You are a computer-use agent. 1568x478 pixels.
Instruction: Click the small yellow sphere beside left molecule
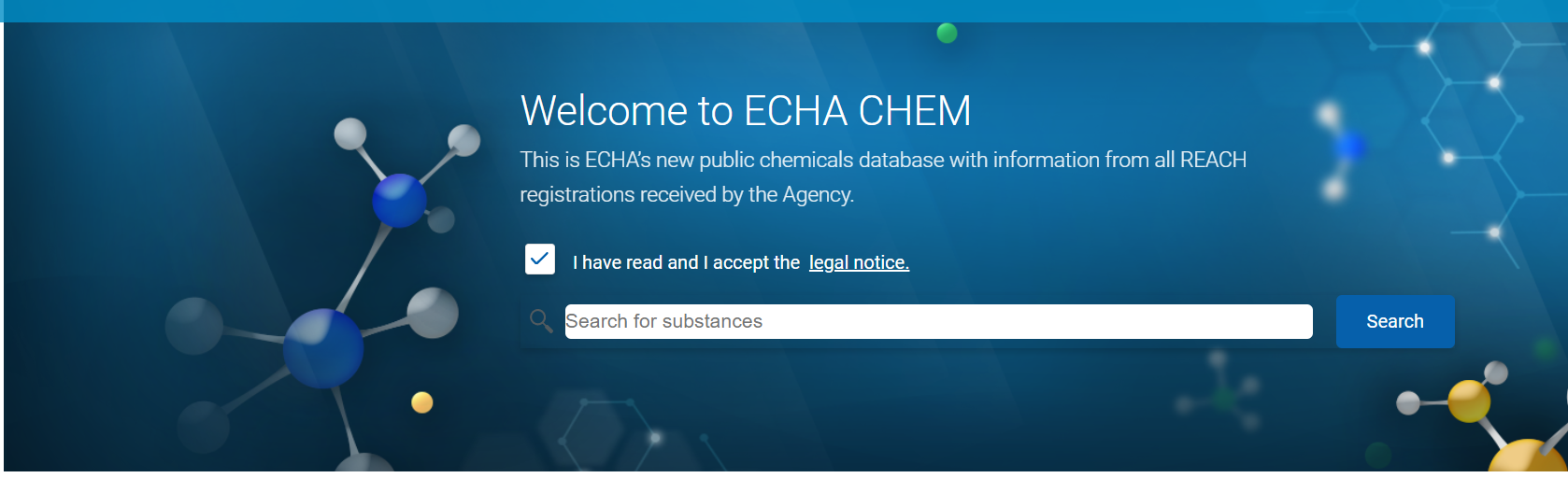[x=422, y=402]
